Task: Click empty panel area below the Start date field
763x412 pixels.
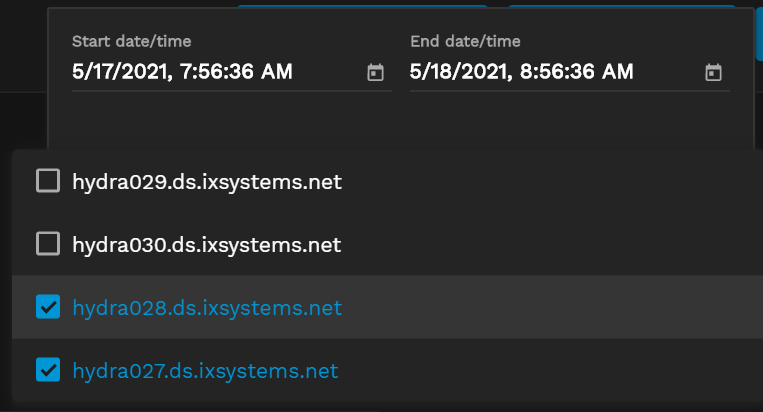Action: (230, 120)
